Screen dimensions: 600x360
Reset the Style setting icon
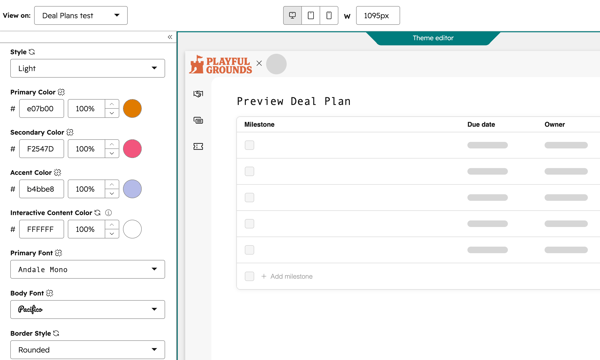click(32, 52)
